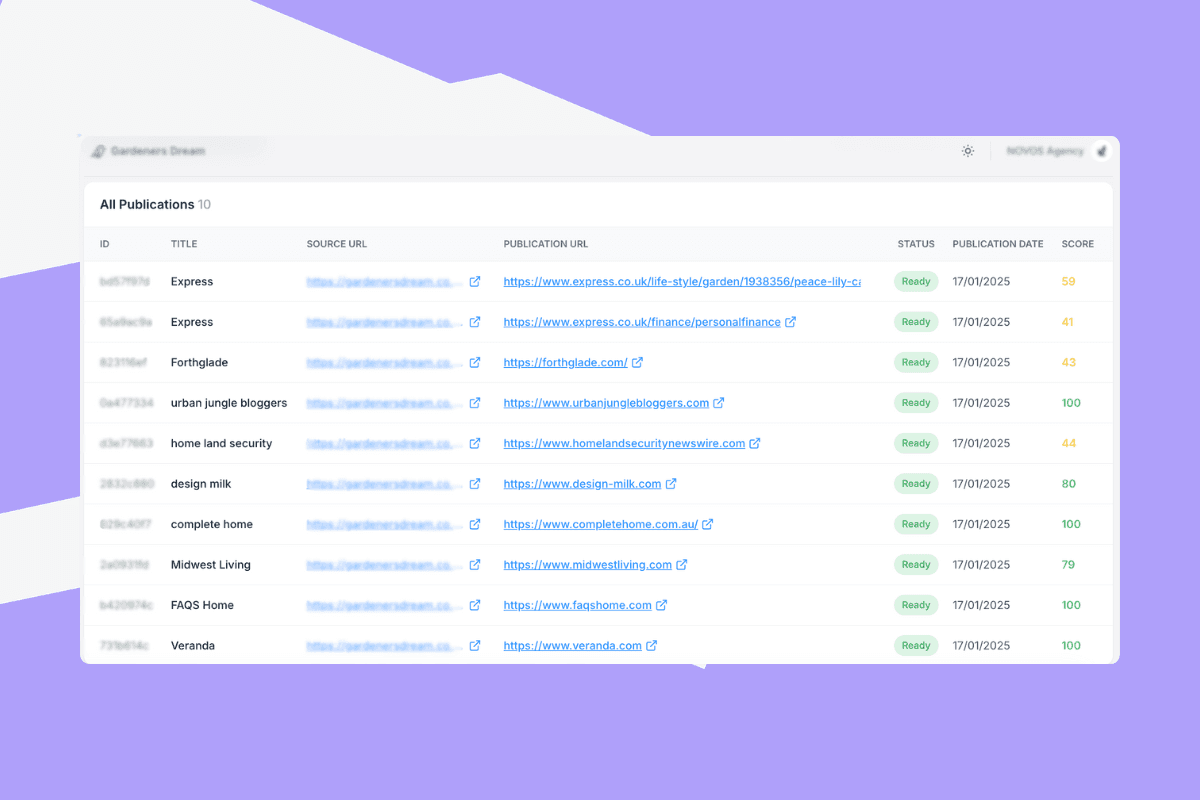This screenshot has width=1200, height=800.
Task: Open source URL external icon in Forthglade row
Action: [475, 362]
